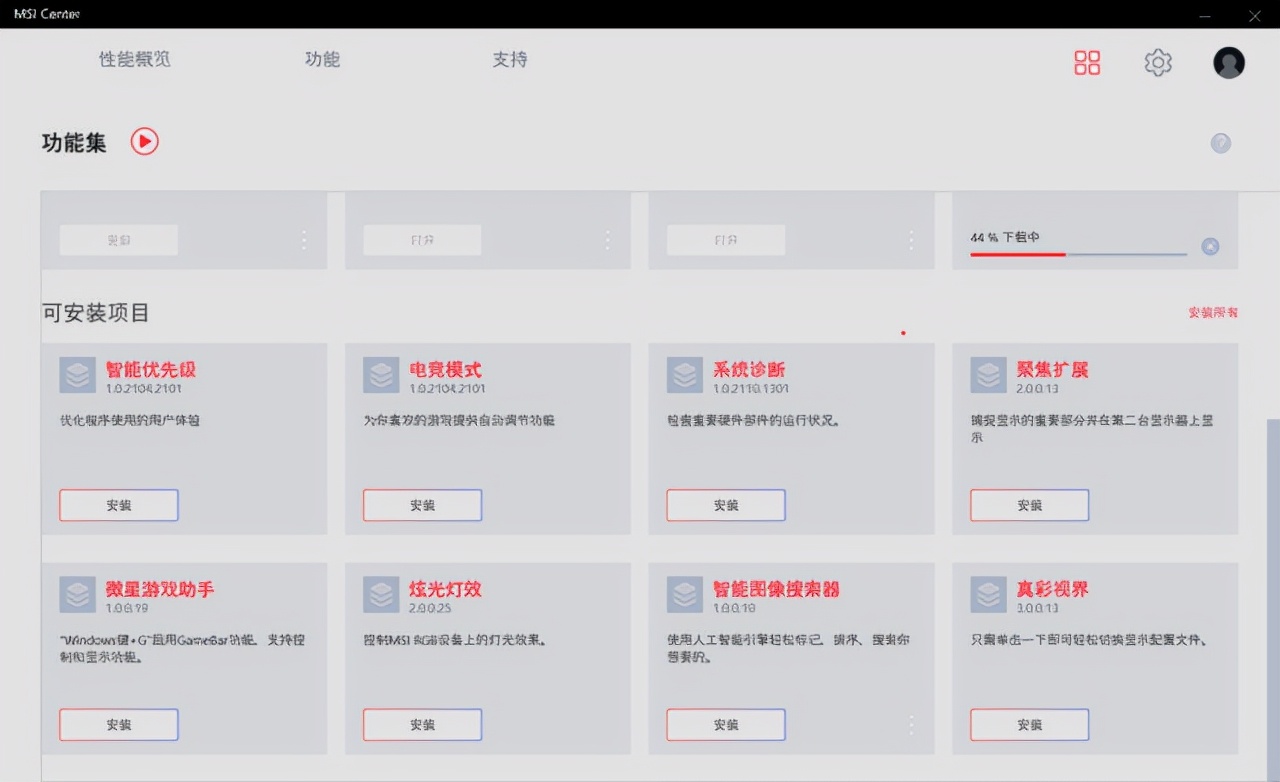Install the 炫光灯效 feature

click(x=423, y=725)
